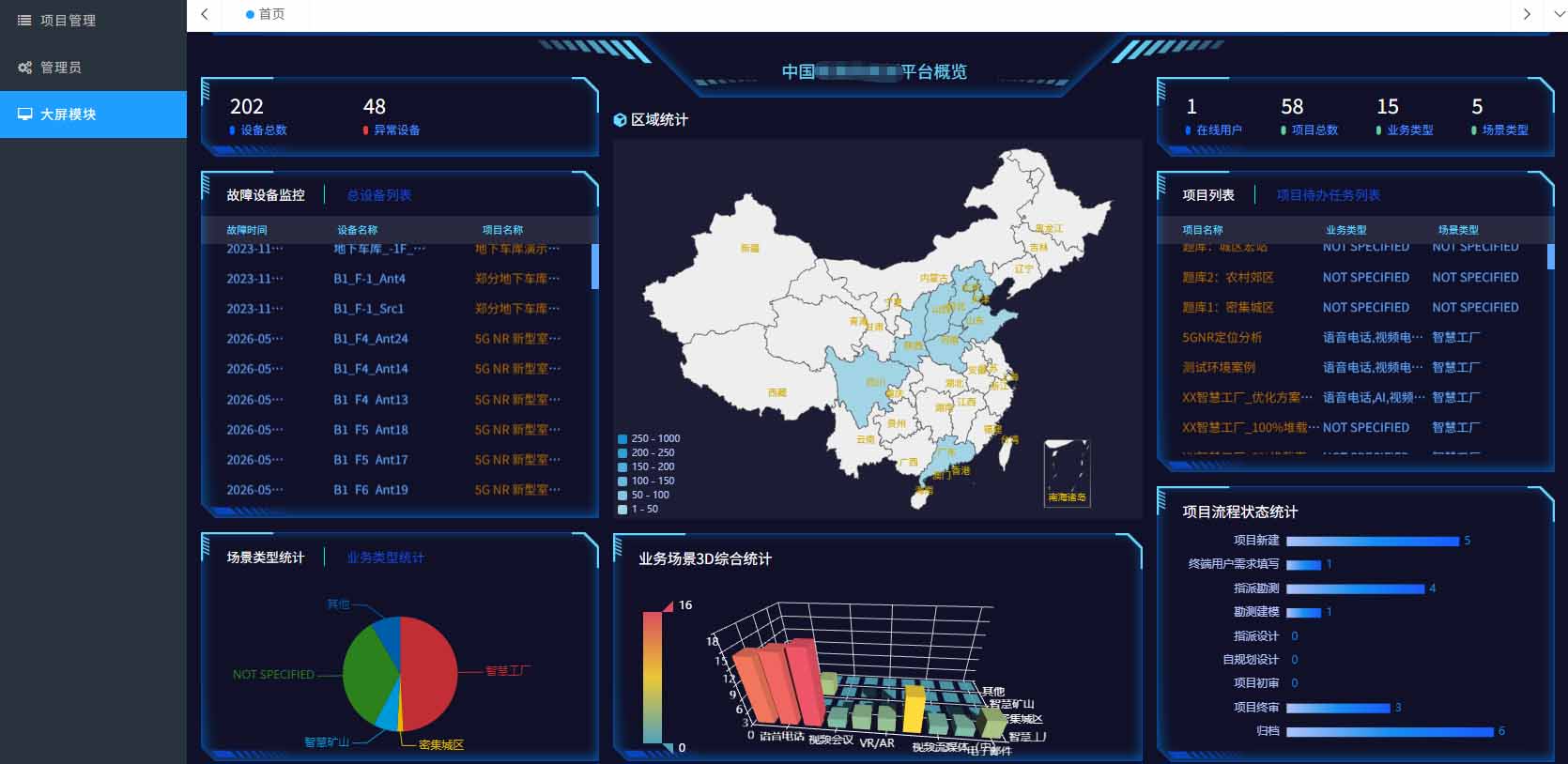Toggle the 250 - 1000 map legend item
Screen dimensions: 1568x764
coord(649,438)
